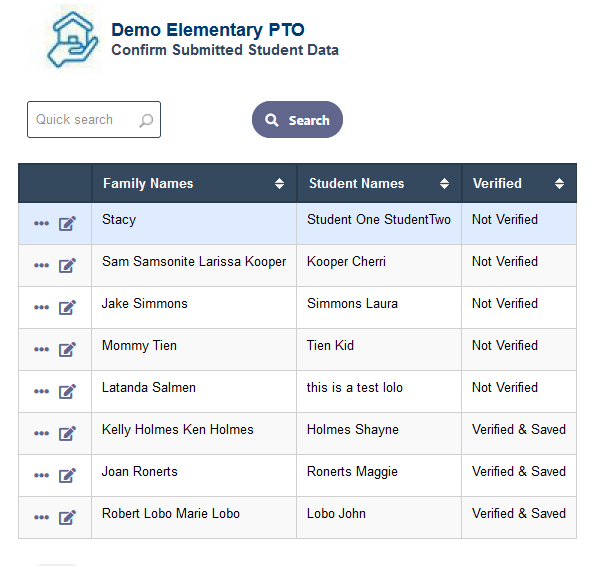Open more options for the Jake Simmons row
The height and width of the screenshot is (566, 590).
41,307
